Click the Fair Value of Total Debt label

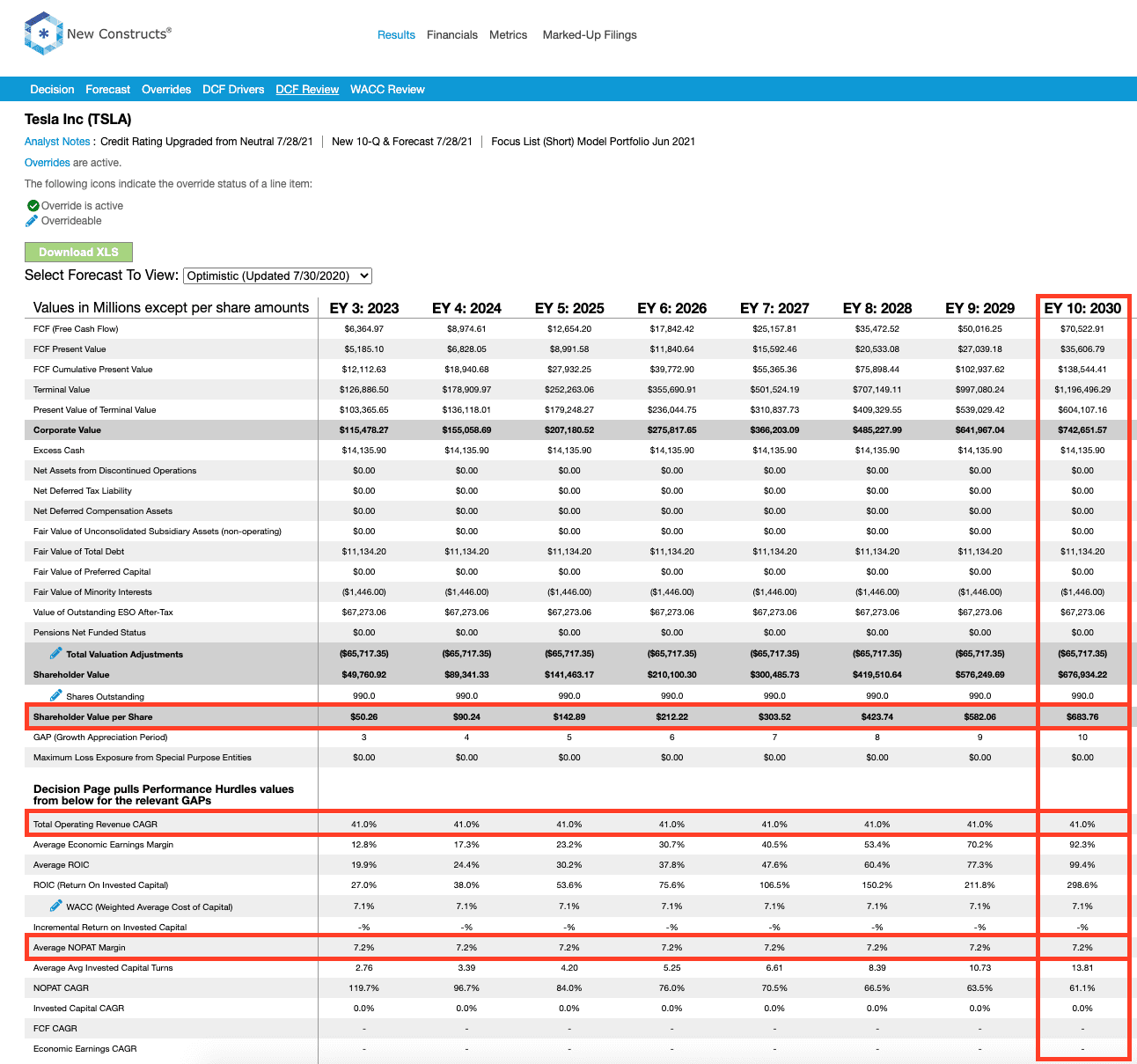pyautogui.click(x=79, y=552)
